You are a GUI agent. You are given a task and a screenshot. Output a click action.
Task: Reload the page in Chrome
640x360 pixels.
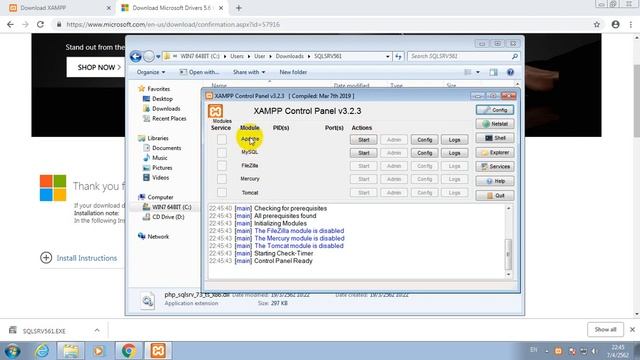coord(40,24)
